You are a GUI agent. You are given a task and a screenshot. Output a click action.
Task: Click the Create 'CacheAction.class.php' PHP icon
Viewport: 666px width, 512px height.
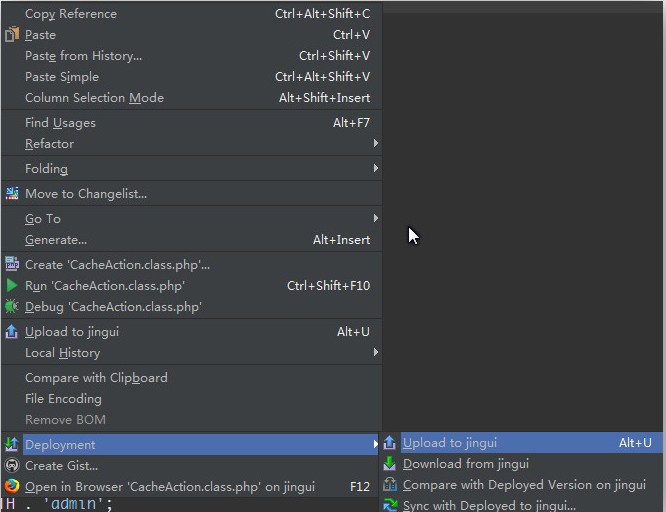point(12,265)
